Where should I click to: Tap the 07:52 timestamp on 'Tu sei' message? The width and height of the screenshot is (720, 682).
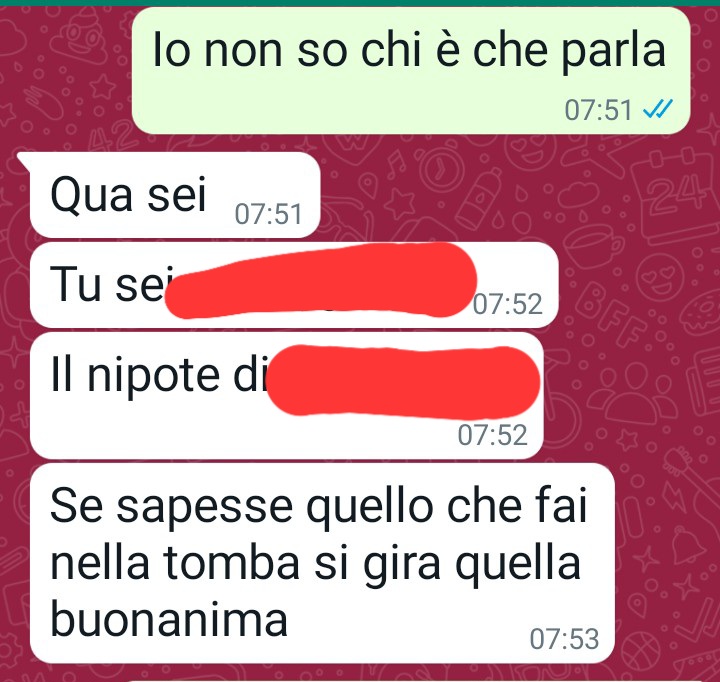click(x=508, y=304)
